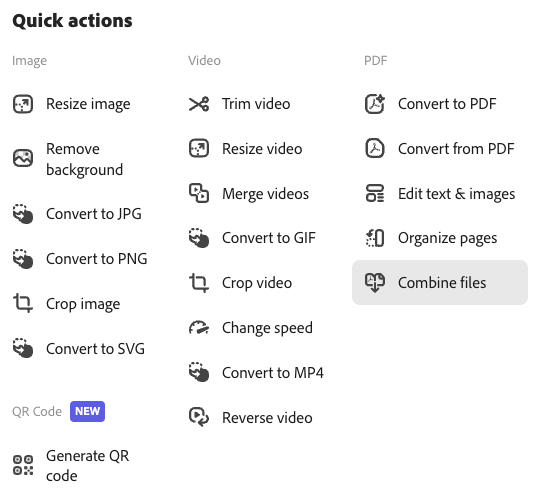Click the Reverse video icon
This screenshot has width=539, height=494.
point(199,417)
